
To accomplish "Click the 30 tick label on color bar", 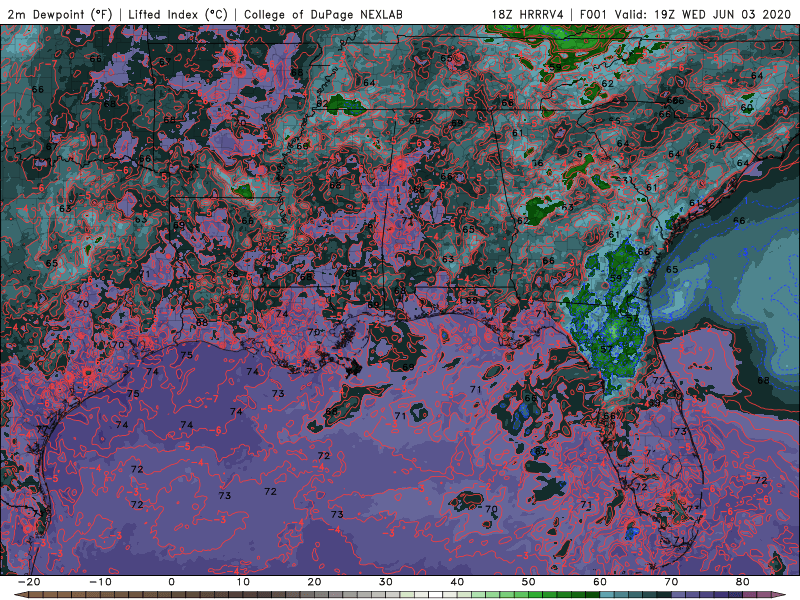I will (x=386, y=582).
